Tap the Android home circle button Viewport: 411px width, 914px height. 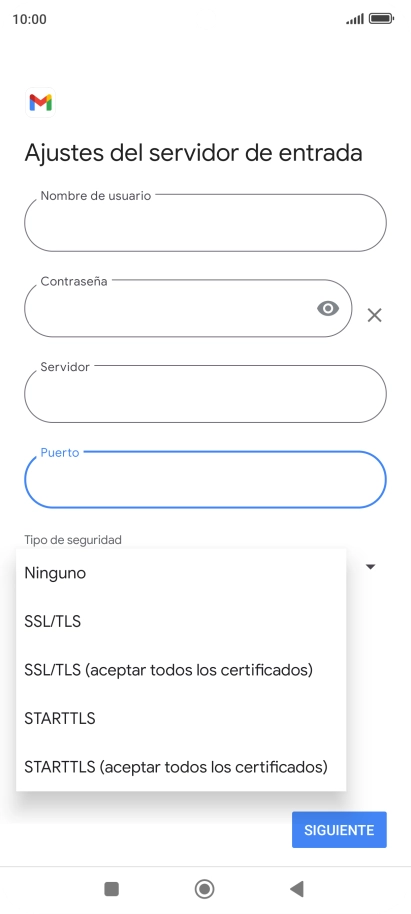coord(205,889)
